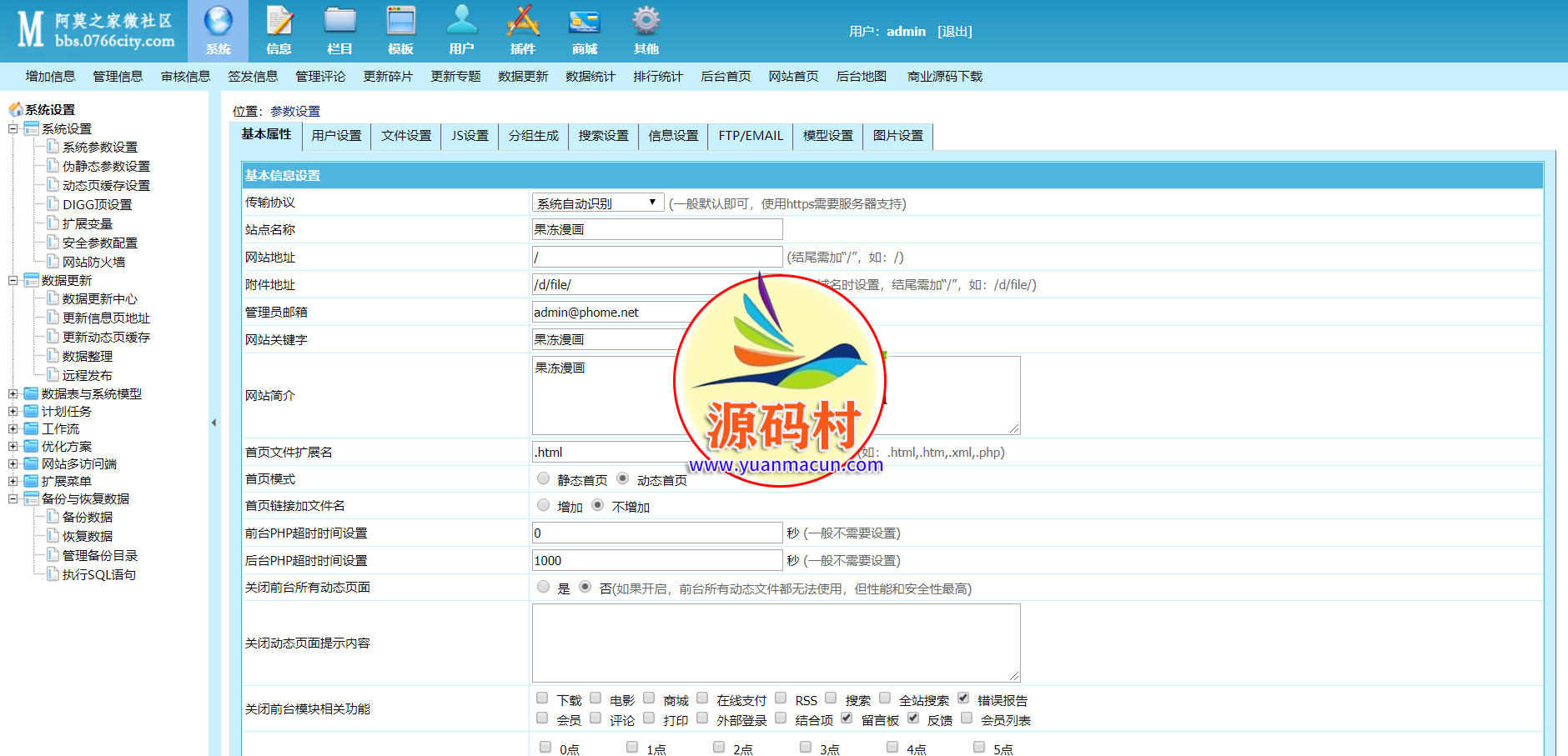Select the 用户 user icon in header
1568x756 pixels.
(461, 22)
